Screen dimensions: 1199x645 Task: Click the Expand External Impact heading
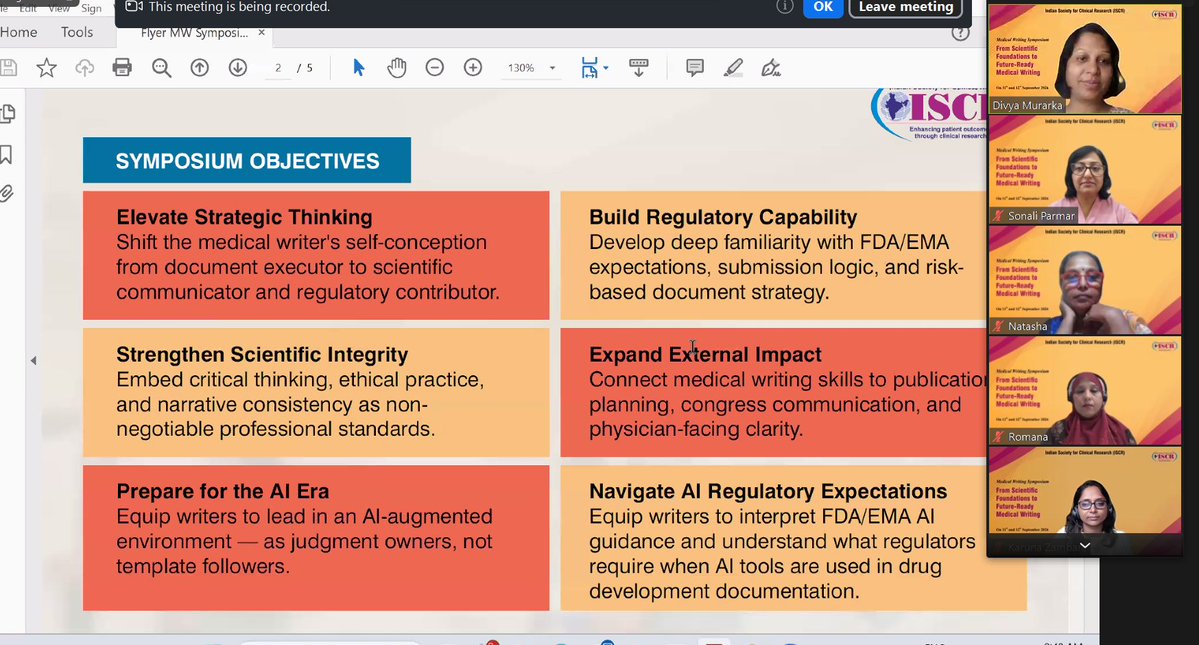(x=705, y=355)
